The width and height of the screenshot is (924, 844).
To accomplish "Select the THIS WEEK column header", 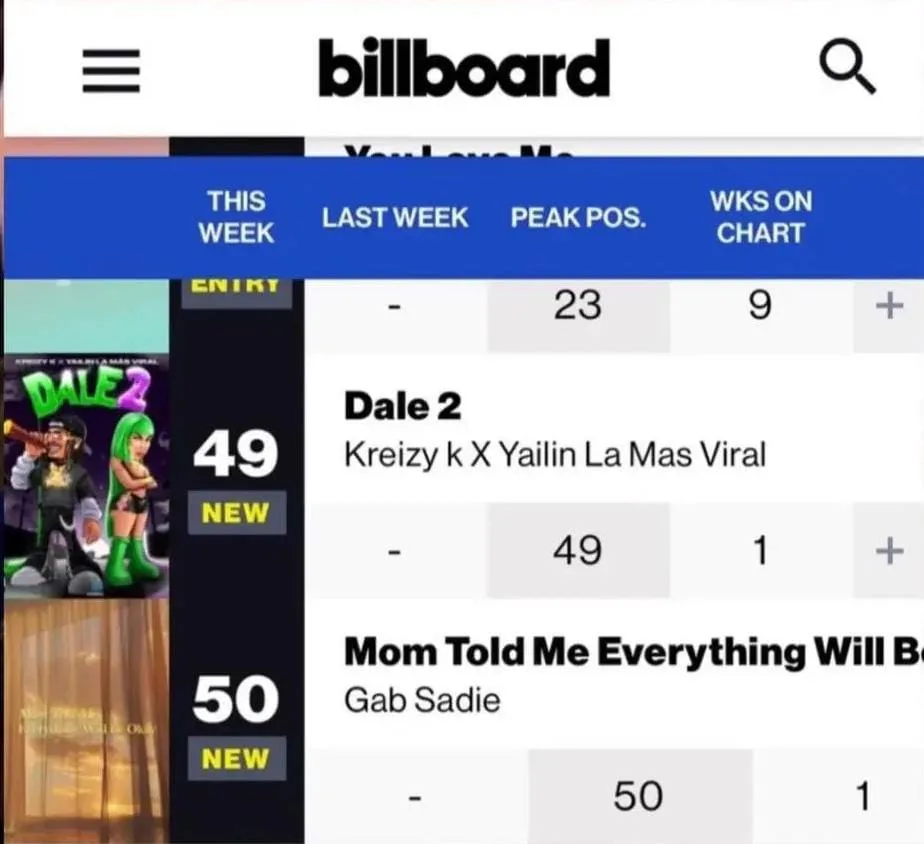I will click(x=236, y=217).
